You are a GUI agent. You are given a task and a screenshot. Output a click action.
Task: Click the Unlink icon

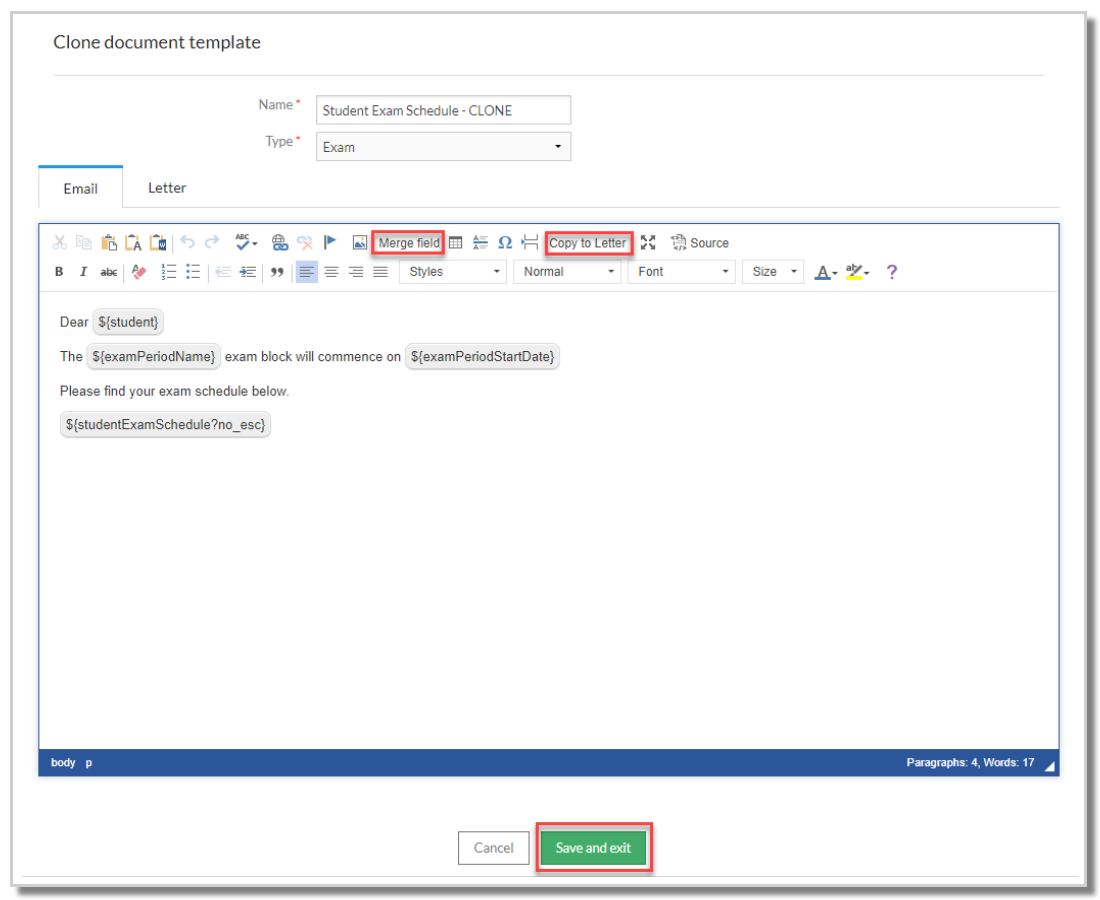point(304,243)
